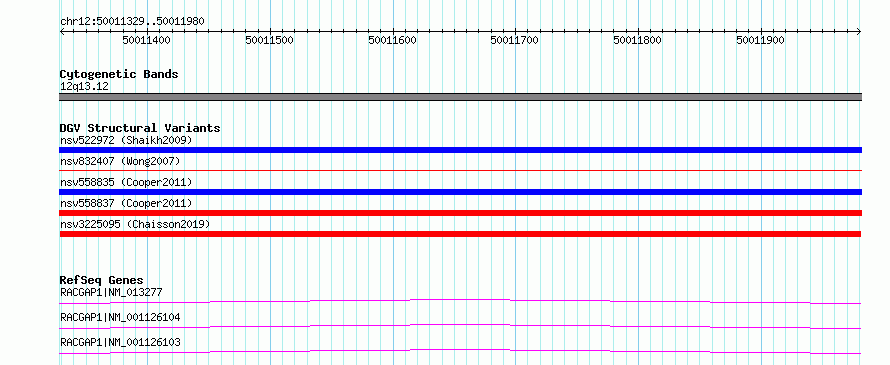Click the 50011500 ruler position label
890x365 pixels.
270,40
